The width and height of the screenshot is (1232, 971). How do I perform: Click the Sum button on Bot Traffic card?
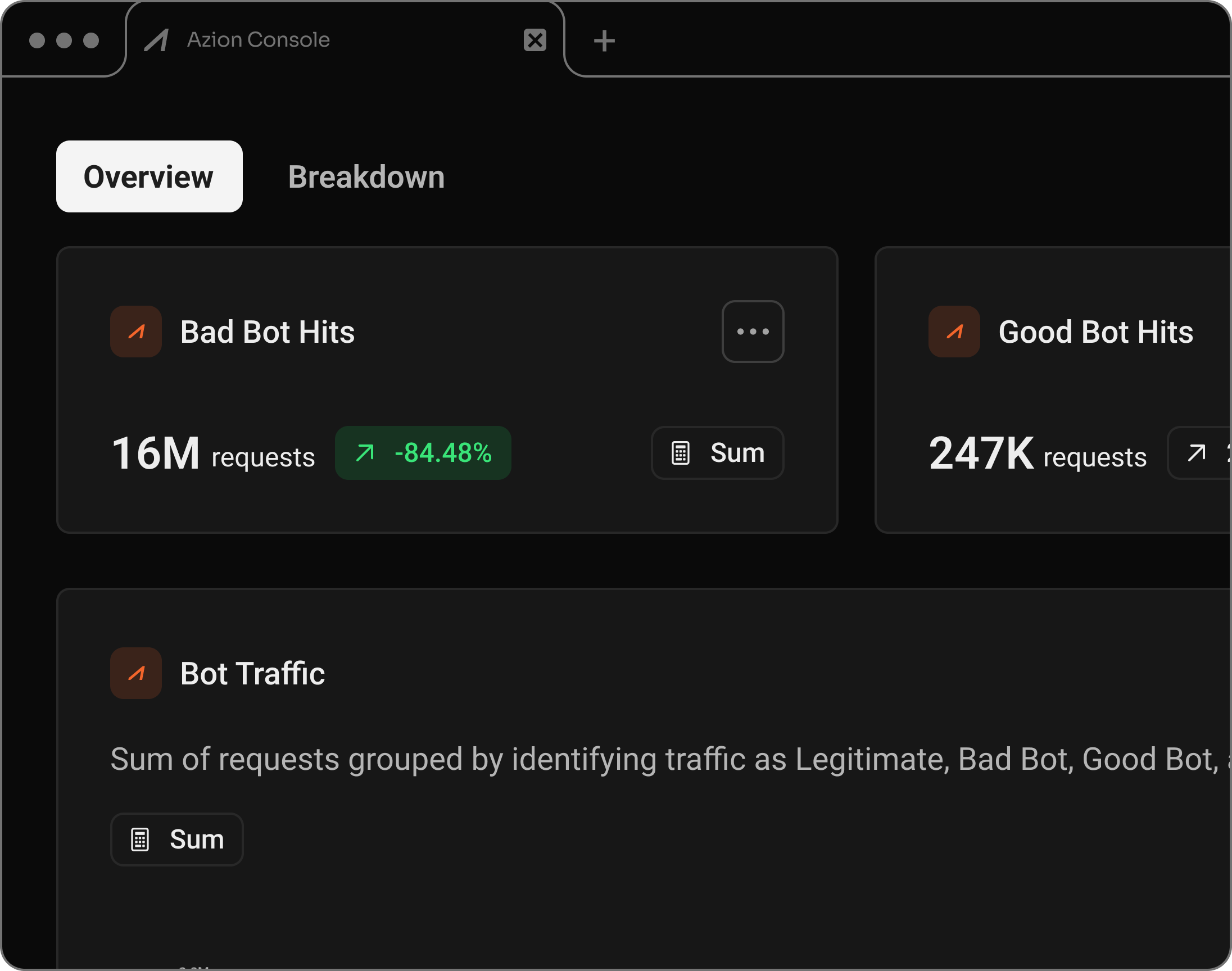coord(177,839)
